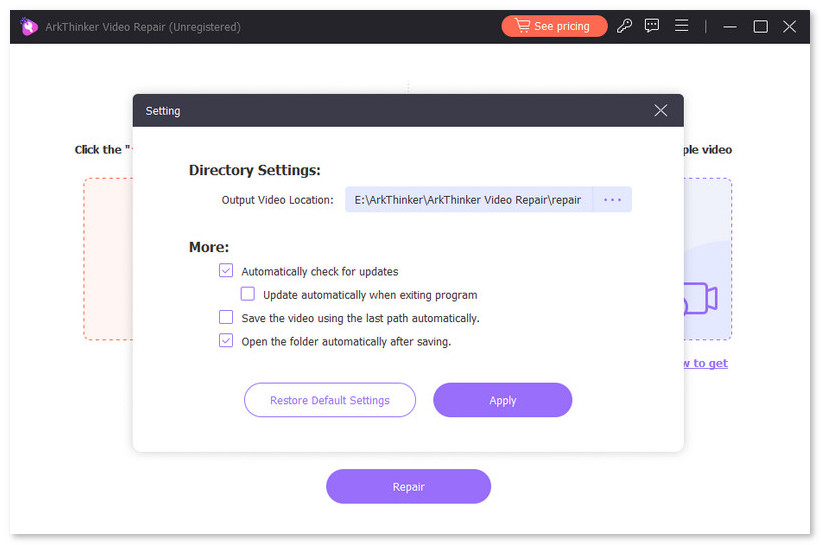Browse output folder with the three-dots button
821x545 pixels.
coord(612,199)
